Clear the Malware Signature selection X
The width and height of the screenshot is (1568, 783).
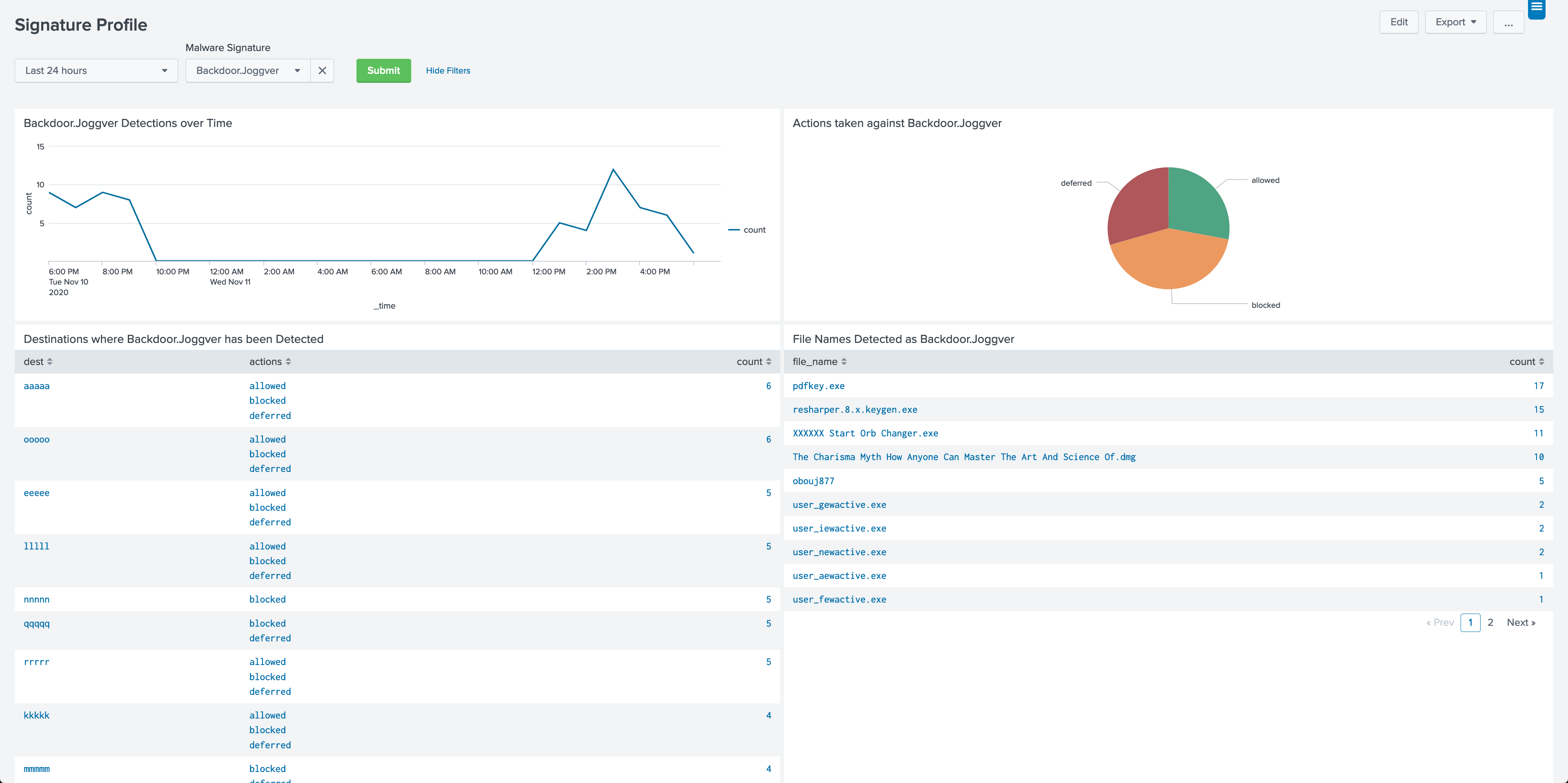click(322, 71)
